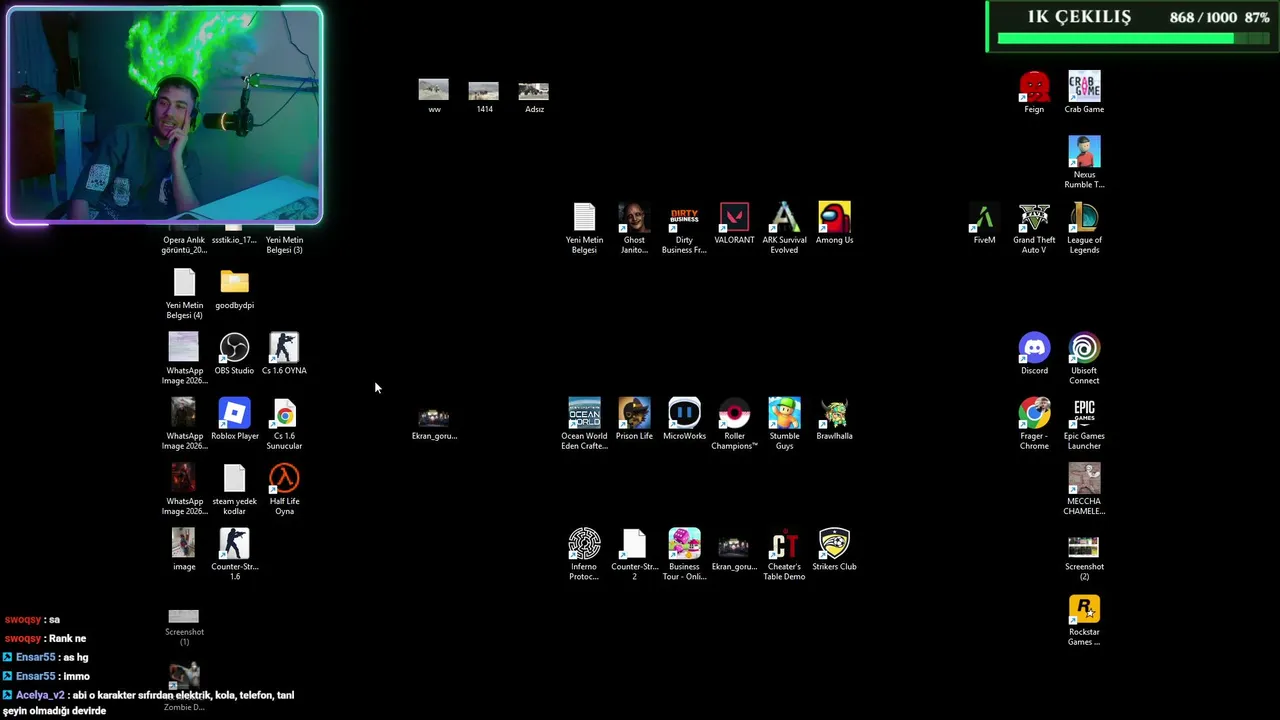Launch VALORANT from the desktop
Image resolution: width=1280 pixels, height=720 pixels.
[x=734, y=224]
